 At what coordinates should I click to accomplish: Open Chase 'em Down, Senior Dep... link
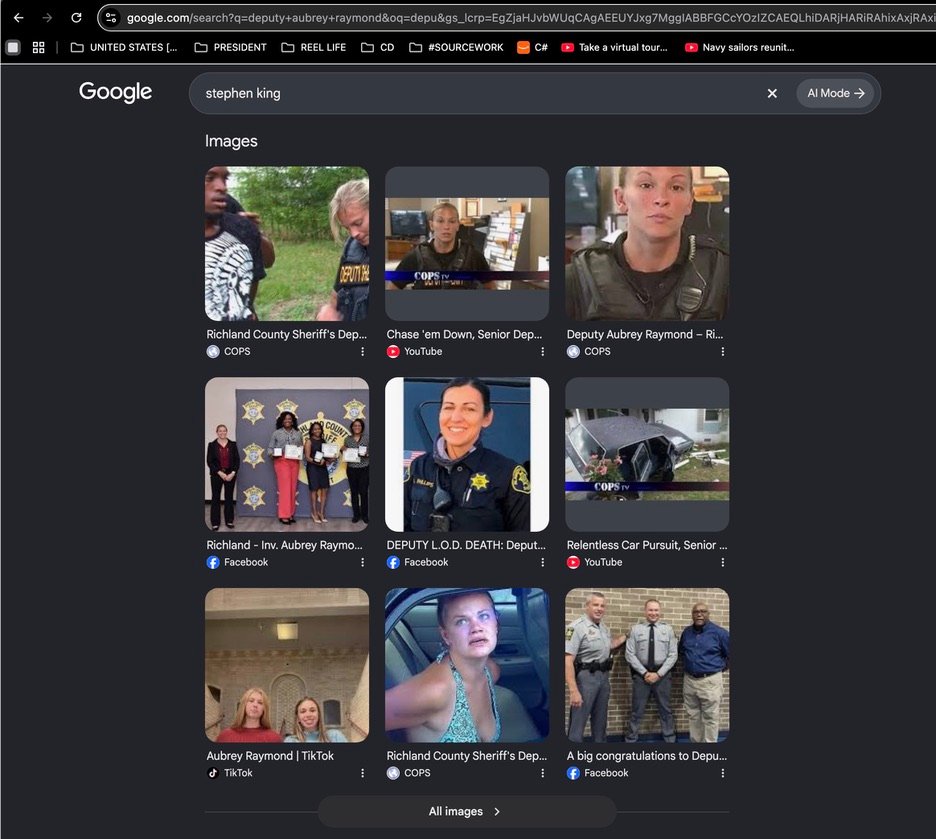464,334
